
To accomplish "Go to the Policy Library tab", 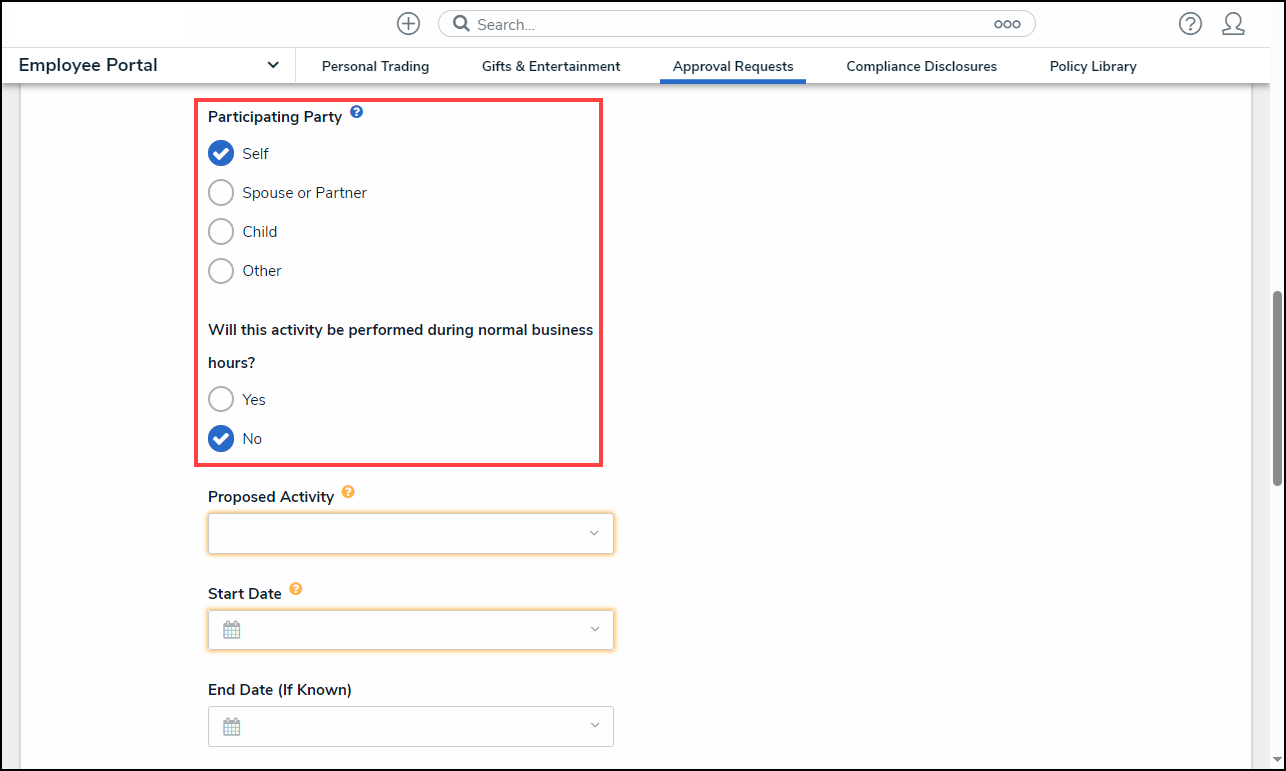I will click(x=1092, y=66).
